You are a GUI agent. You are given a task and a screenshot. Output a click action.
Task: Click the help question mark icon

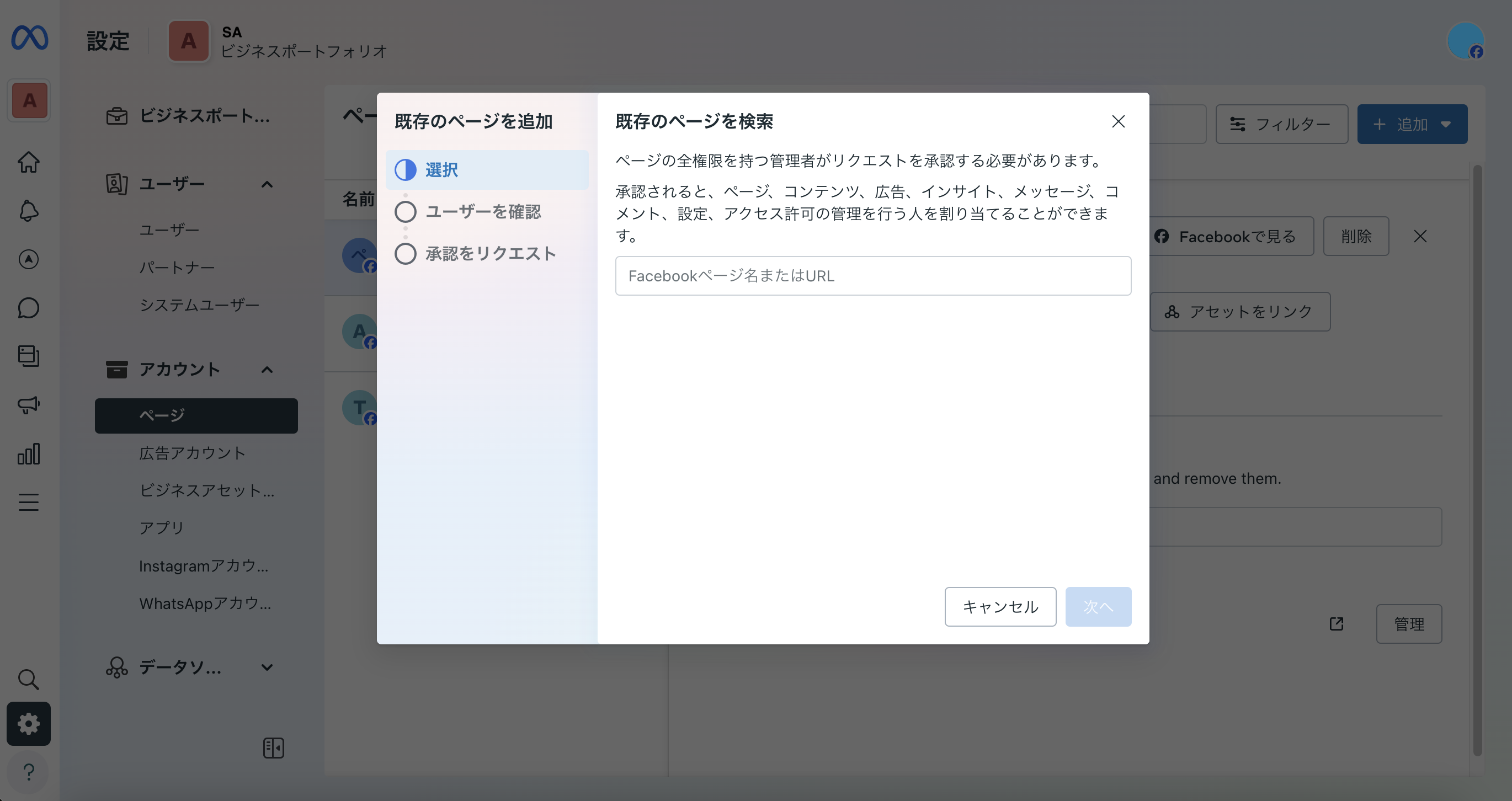[28, 772]
